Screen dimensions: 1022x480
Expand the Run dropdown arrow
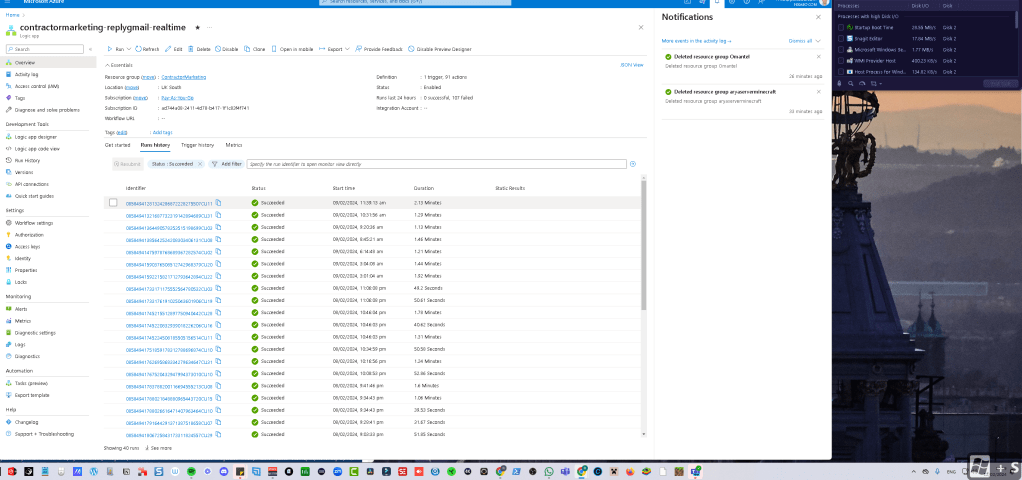tap(128, 49)
